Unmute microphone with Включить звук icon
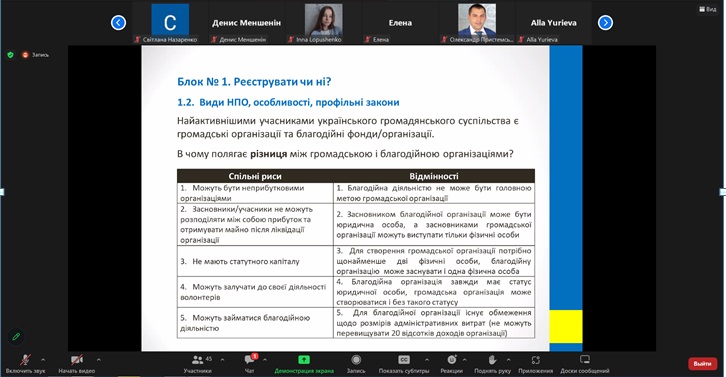Image resolution: width=726 pixels, height=377 pixels. click(x=25, y=360)
